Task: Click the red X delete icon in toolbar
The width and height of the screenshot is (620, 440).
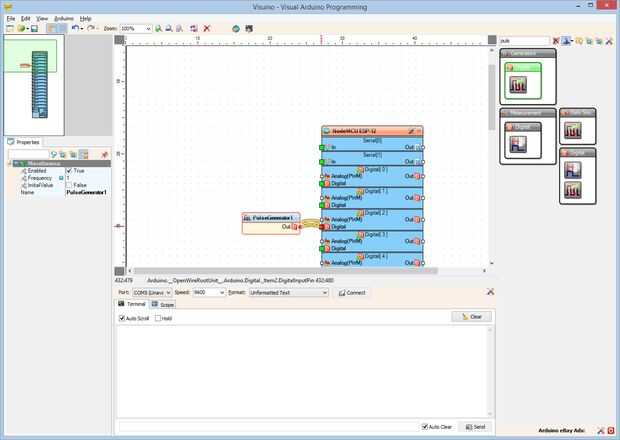Action: pos(206,28)
